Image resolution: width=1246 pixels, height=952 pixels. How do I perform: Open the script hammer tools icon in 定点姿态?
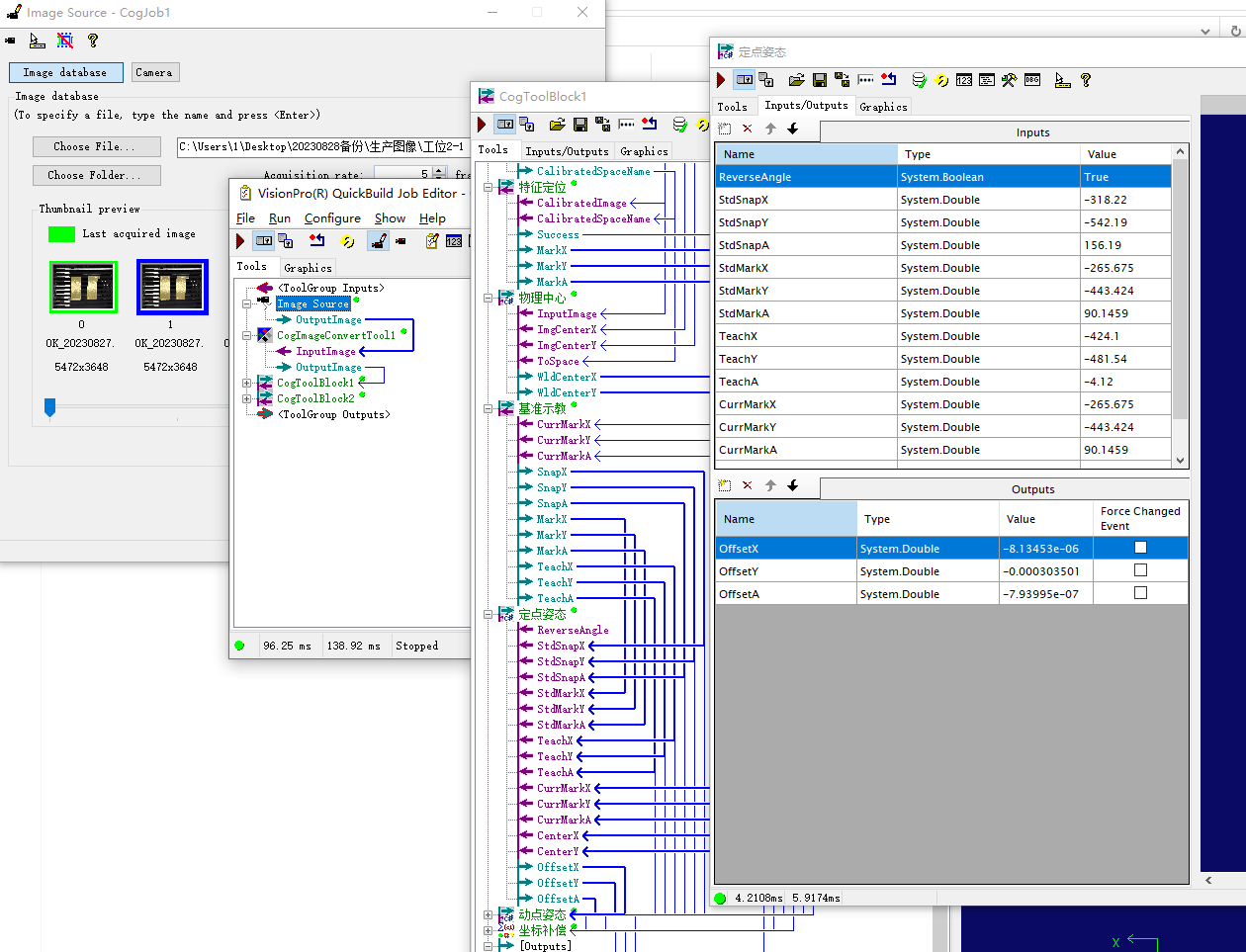pyautogui.click(x=1009, y=80)
